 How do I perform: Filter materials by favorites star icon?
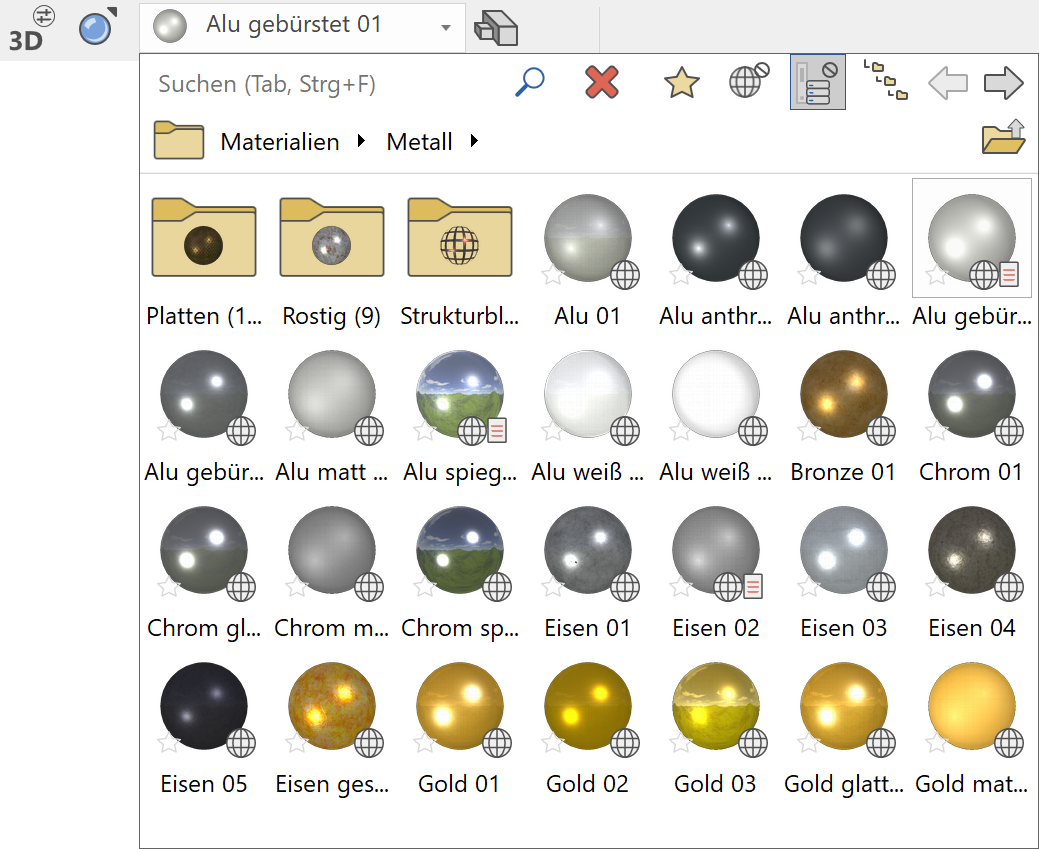click(679, 83)
